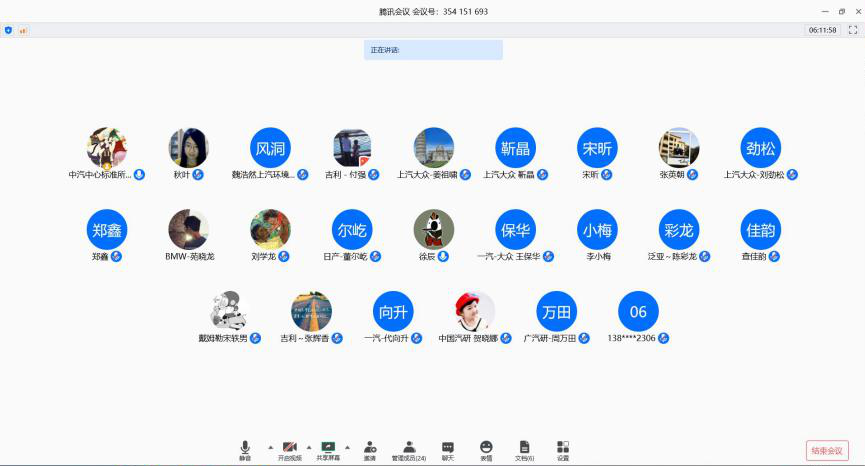Expand share options arrow beside 共享屏幕

(347, 446)
